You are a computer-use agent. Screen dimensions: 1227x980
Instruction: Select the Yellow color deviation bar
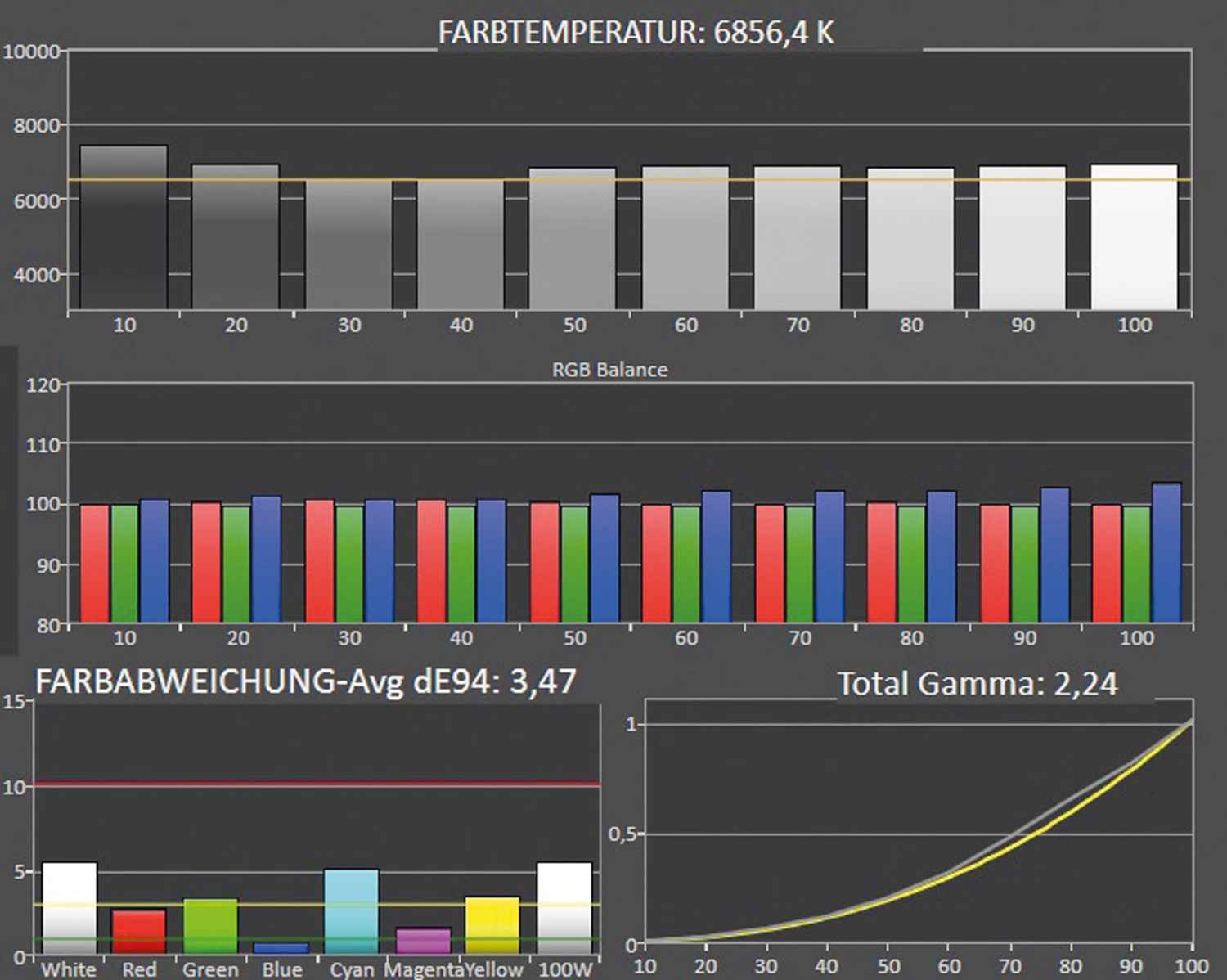pyautogui.click(x=492, y=925)
